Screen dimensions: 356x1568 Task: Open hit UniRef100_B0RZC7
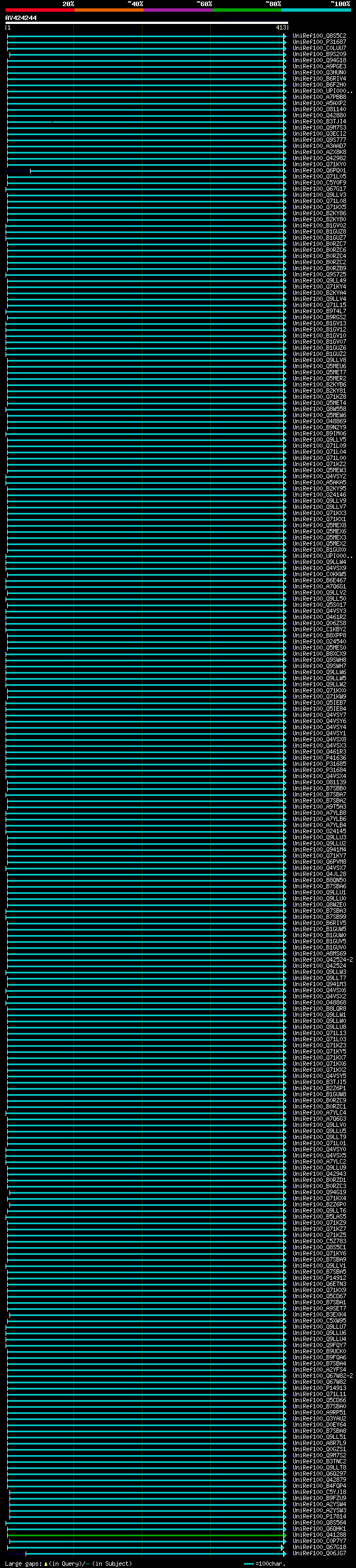pyautogui.click(x=319, y=244)
